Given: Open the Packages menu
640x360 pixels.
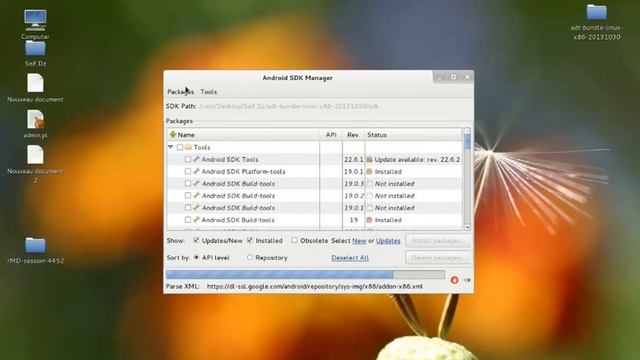Looking at the screenshot, I should click(180, 91).
